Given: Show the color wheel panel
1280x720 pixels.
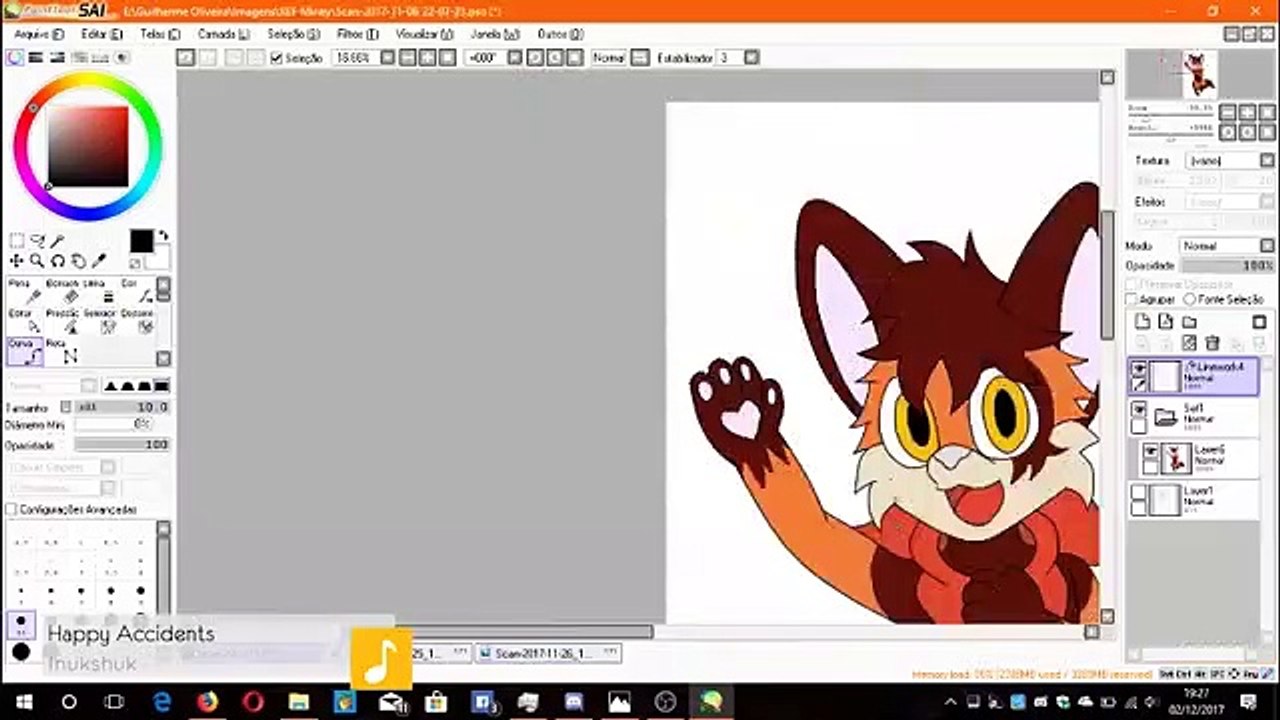Looking at the screenshot, I should [15, 58].
